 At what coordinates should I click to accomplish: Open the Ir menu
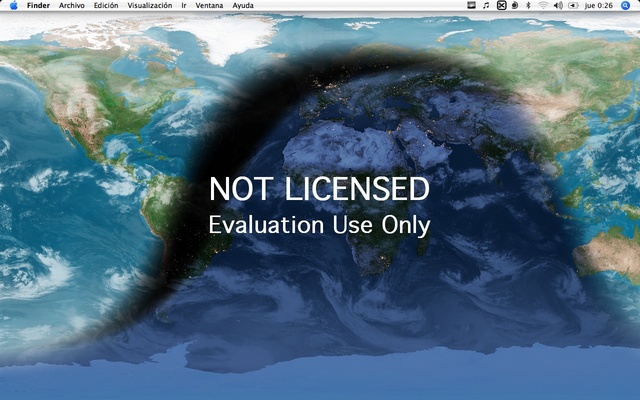click(x=184, y=5)
